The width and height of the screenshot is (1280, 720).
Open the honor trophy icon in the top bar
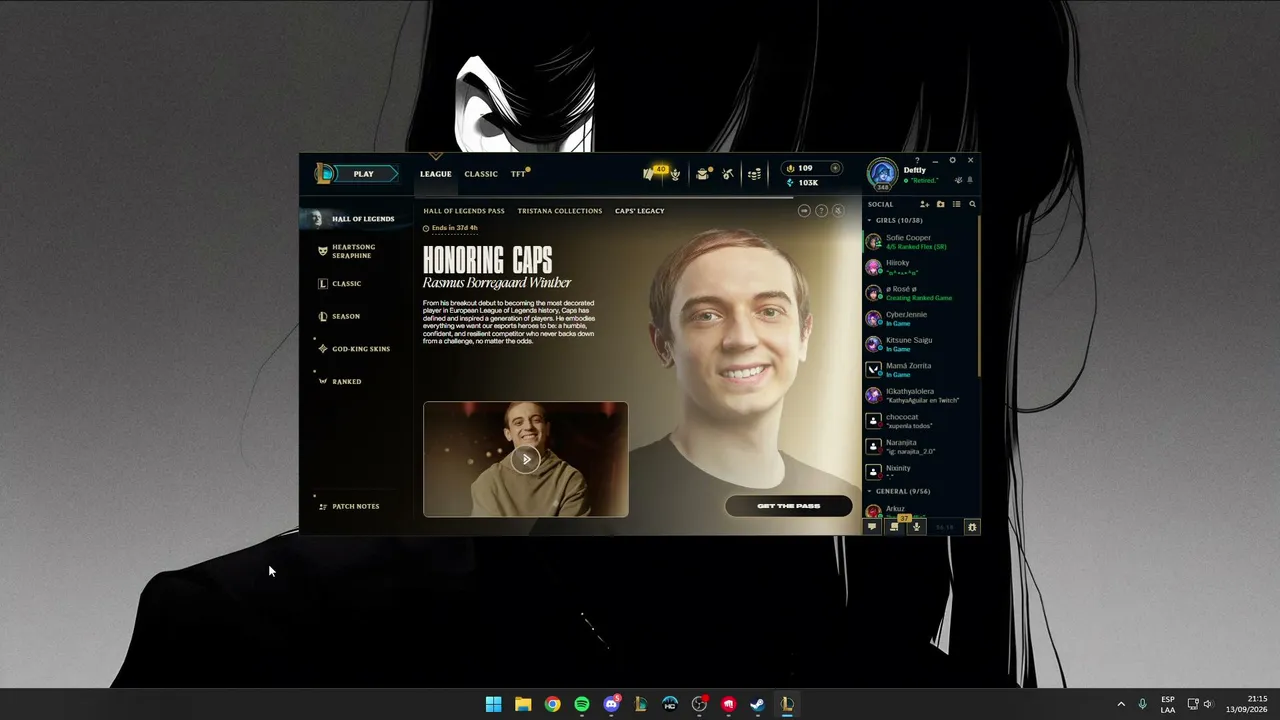point(676,174)
